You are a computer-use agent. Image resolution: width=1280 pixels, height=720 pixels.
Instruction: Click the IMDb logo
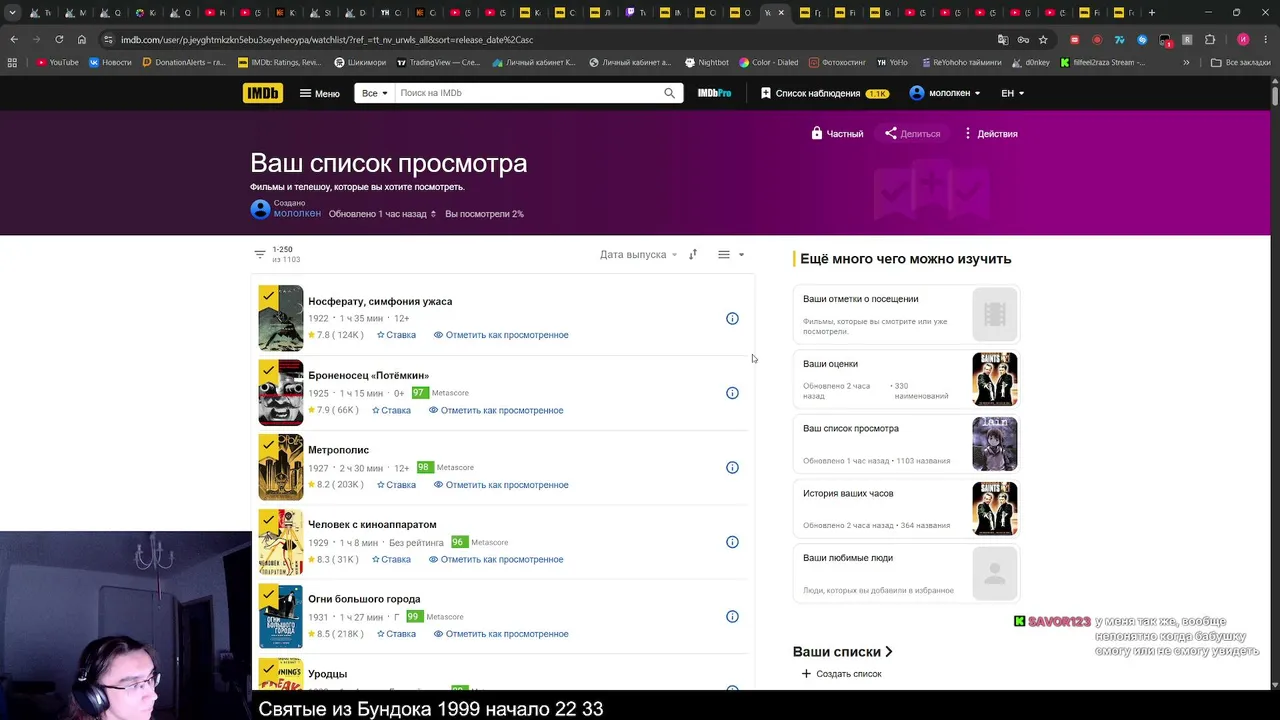coord(262,93)
